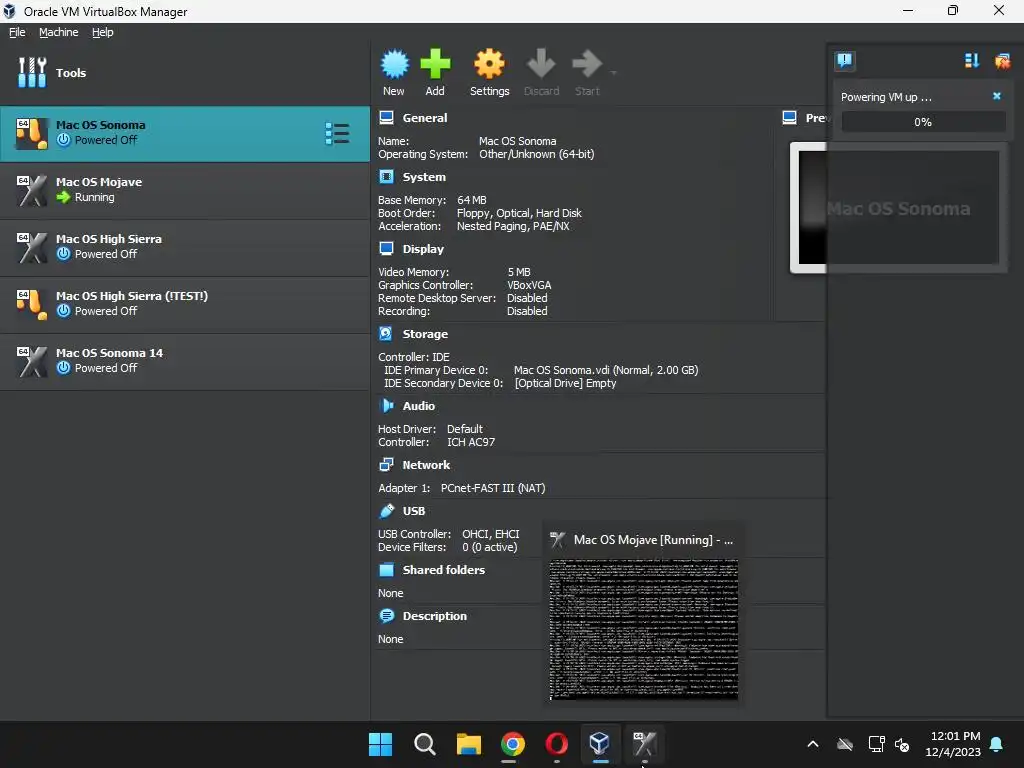Cancel the Powering VM up notification
Viewport: 1024px width, 768px height.
coord(997,96)
